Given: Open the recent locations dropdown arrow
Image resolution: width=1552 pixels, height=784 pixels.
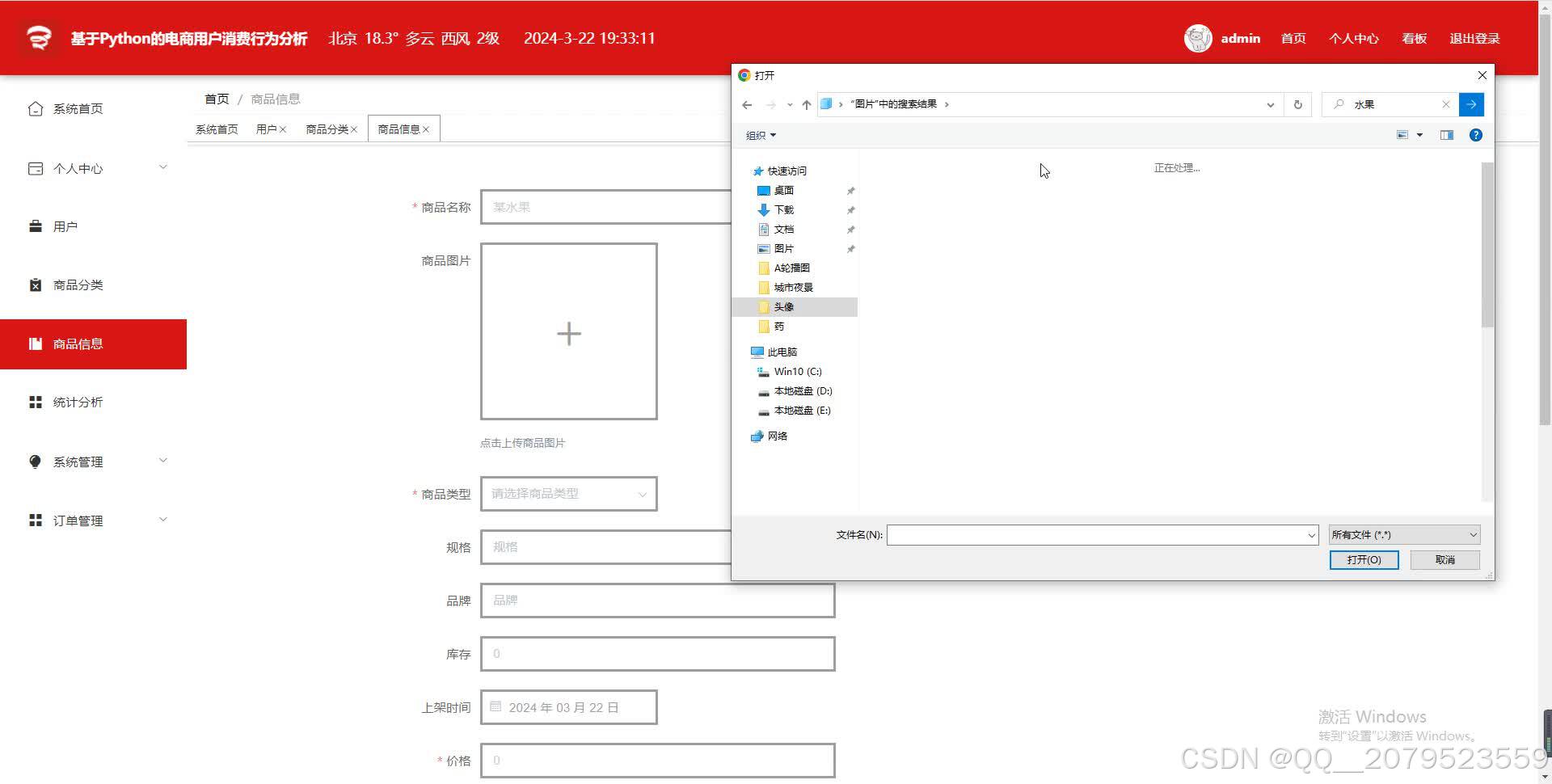Looking at the screenshot, I should click(x=790, y=104).
